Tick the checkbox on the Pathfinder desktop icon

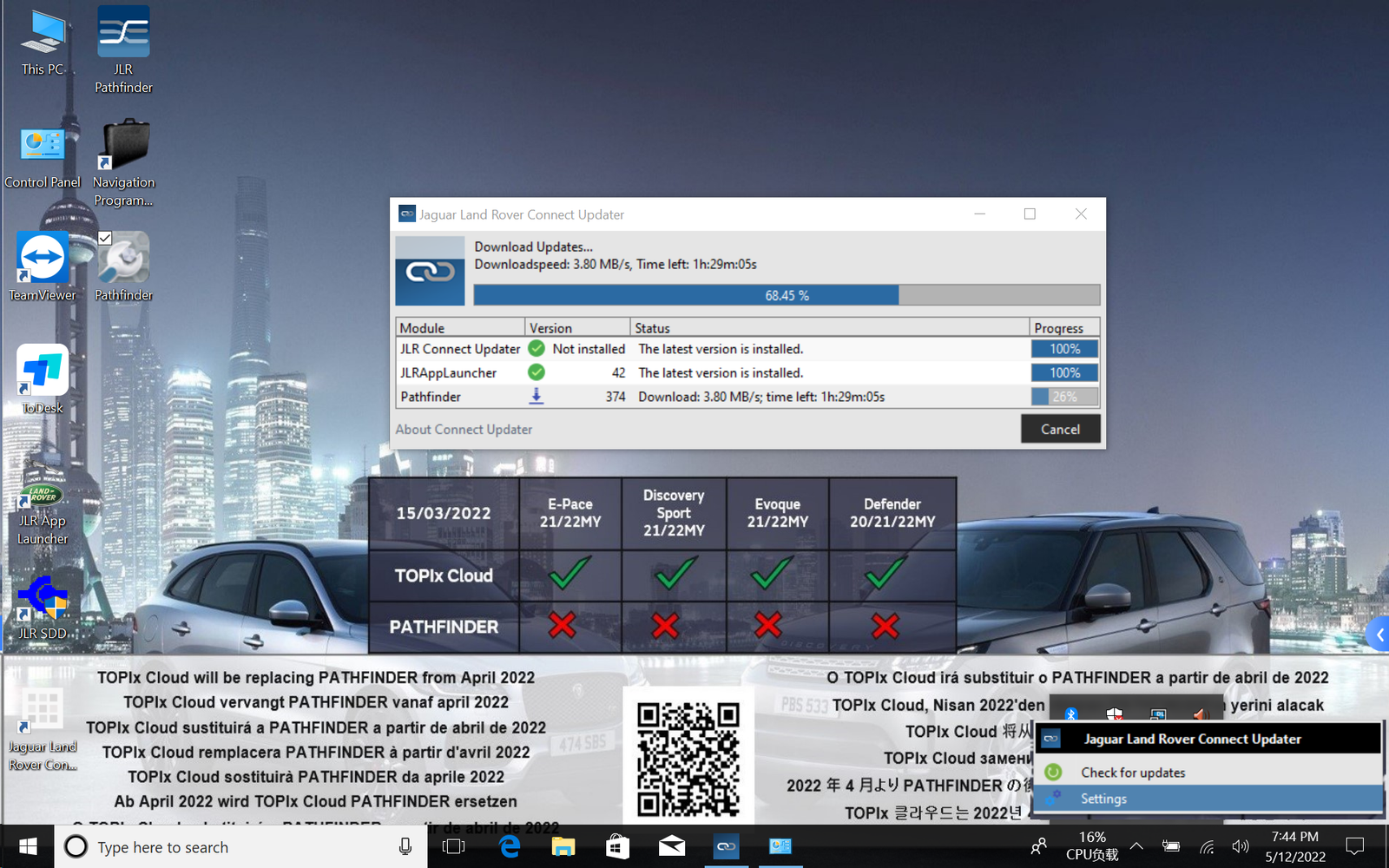(x=105, y=238)
